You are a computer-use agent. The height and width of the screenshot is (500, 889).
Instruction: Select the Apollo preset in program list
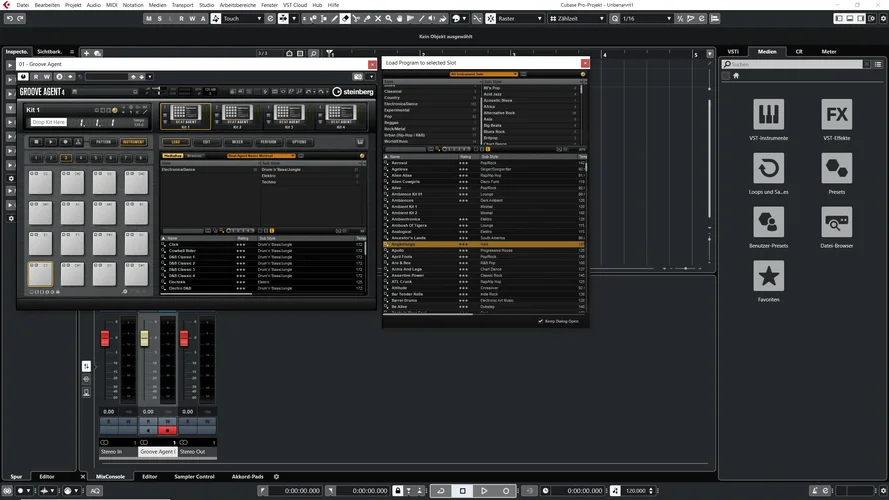397,250
